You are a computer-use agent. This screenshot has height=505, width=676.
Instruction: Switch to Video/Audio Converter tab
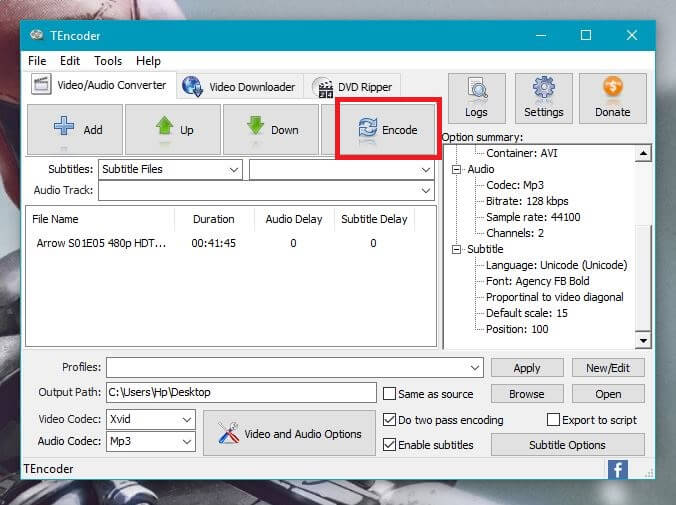coord(100,85)
